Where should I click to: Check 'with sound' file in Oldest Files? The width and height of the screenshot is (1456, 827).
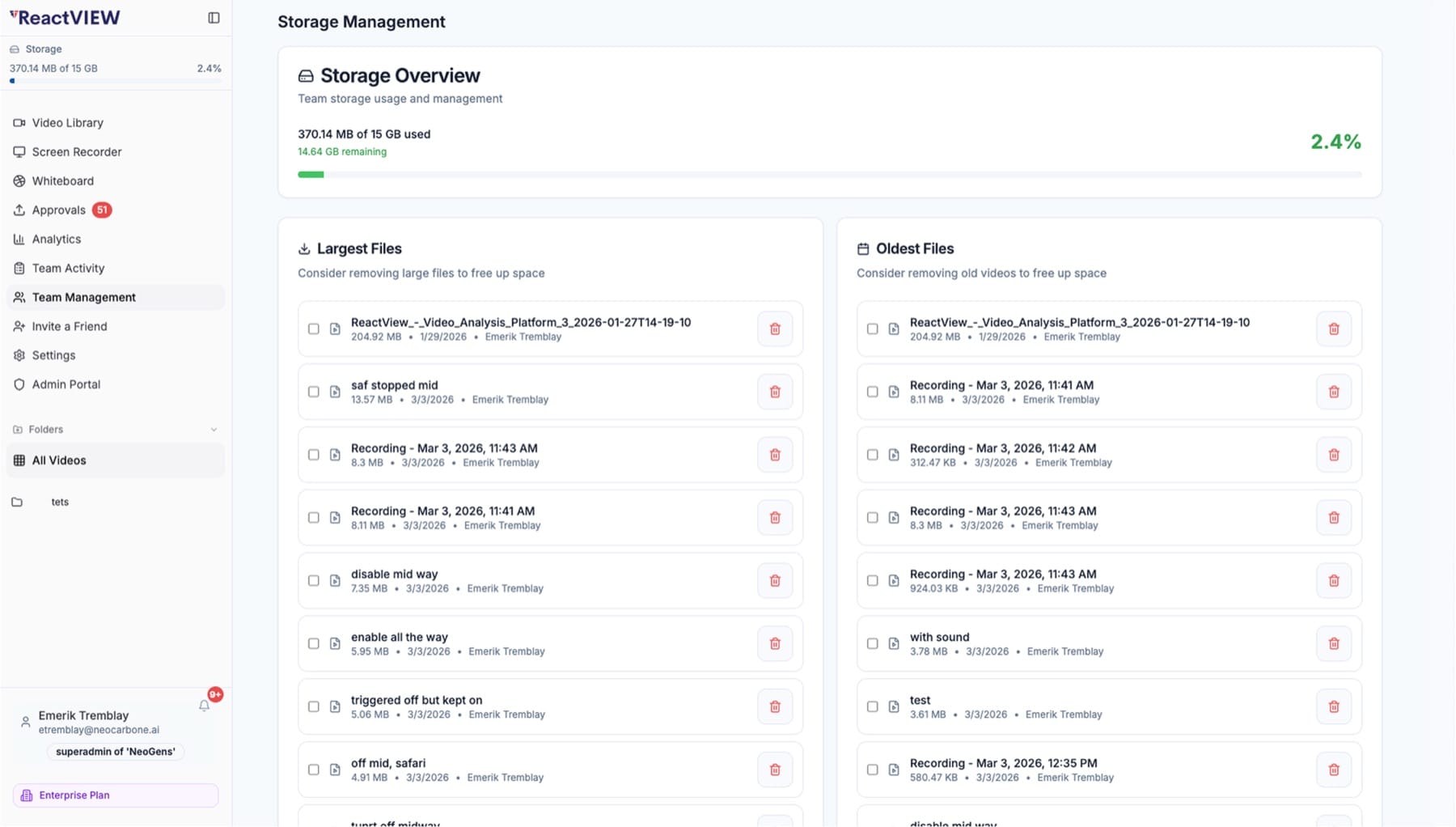pos(873,644)
